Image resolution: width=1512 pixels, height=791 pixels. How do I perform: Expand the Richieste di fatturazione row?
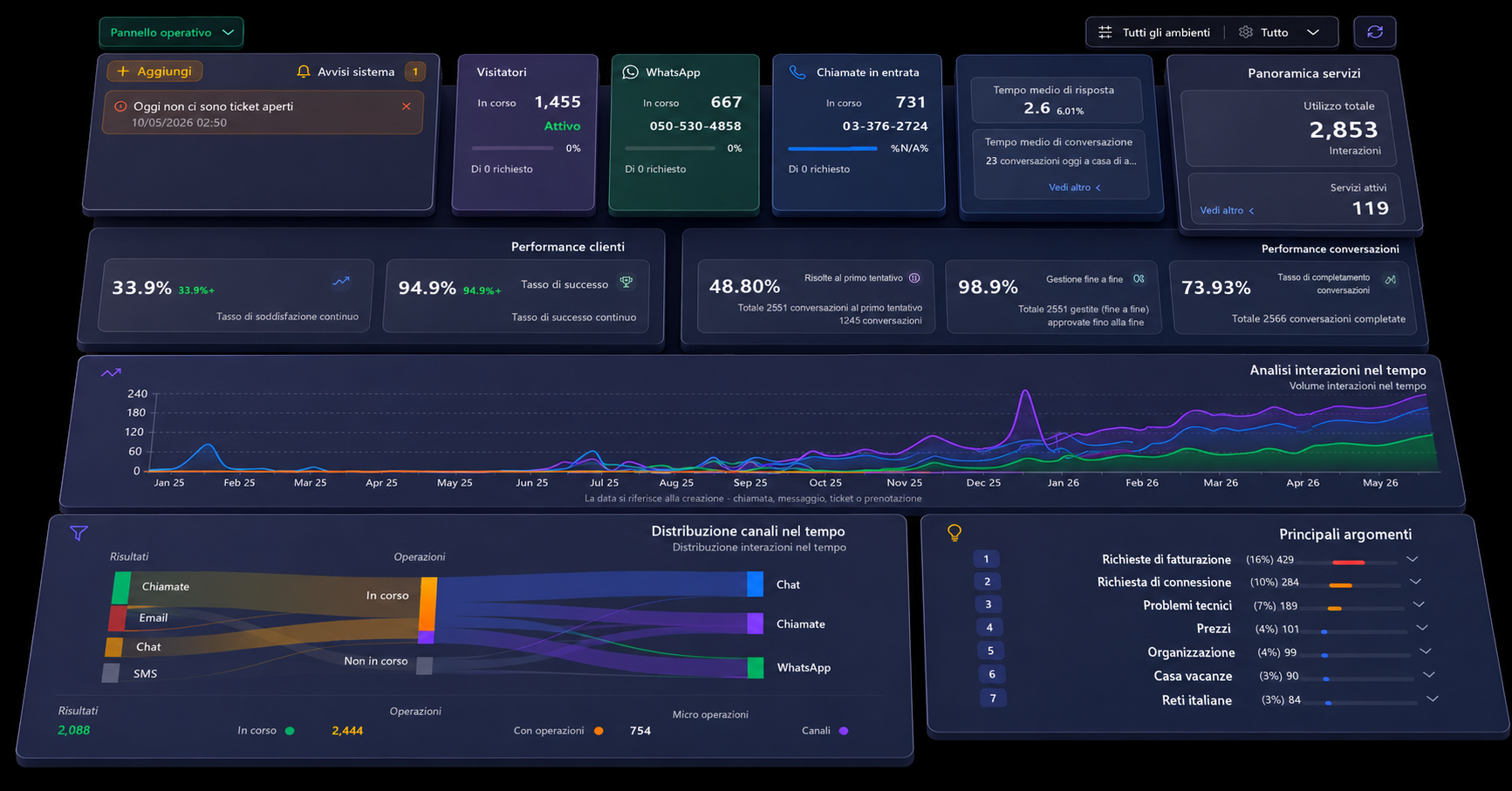click(x=1412, y=559)
